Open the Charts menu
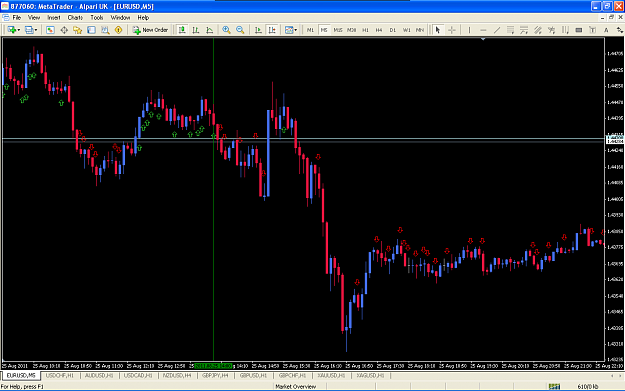Image resolution: width=625 pixels, height=391 pixels. tap(75, 18)
